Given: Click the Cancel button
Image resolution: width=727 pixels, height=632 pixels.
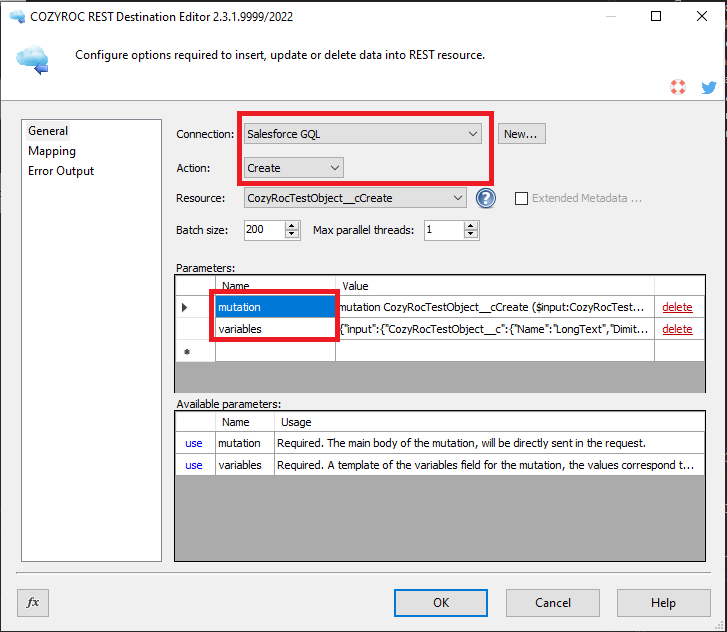Looking at the screenshot, I should pos(553,603).
